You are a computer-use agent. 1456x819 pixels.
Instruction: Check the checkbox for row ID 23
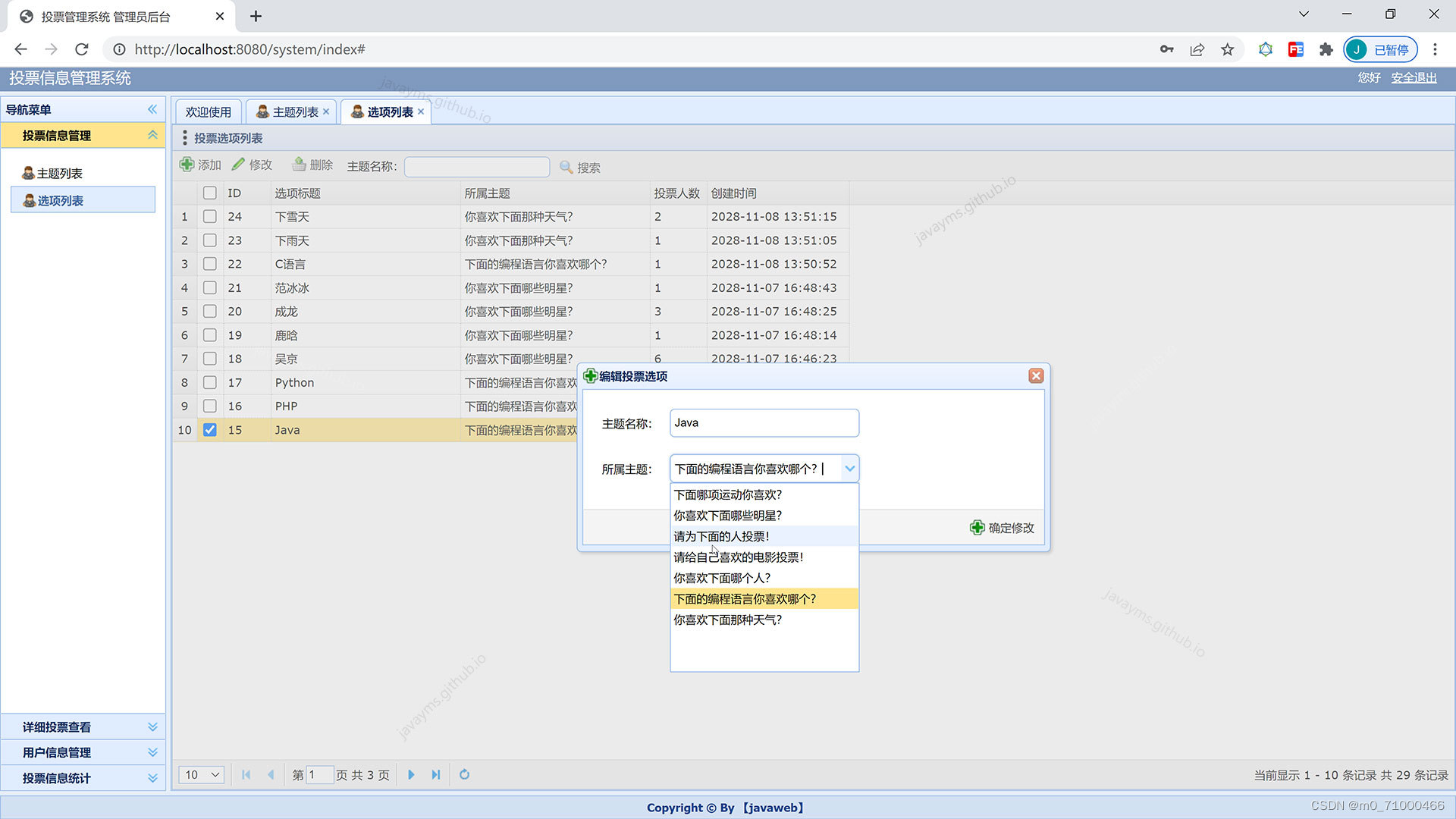click(210, 240)
